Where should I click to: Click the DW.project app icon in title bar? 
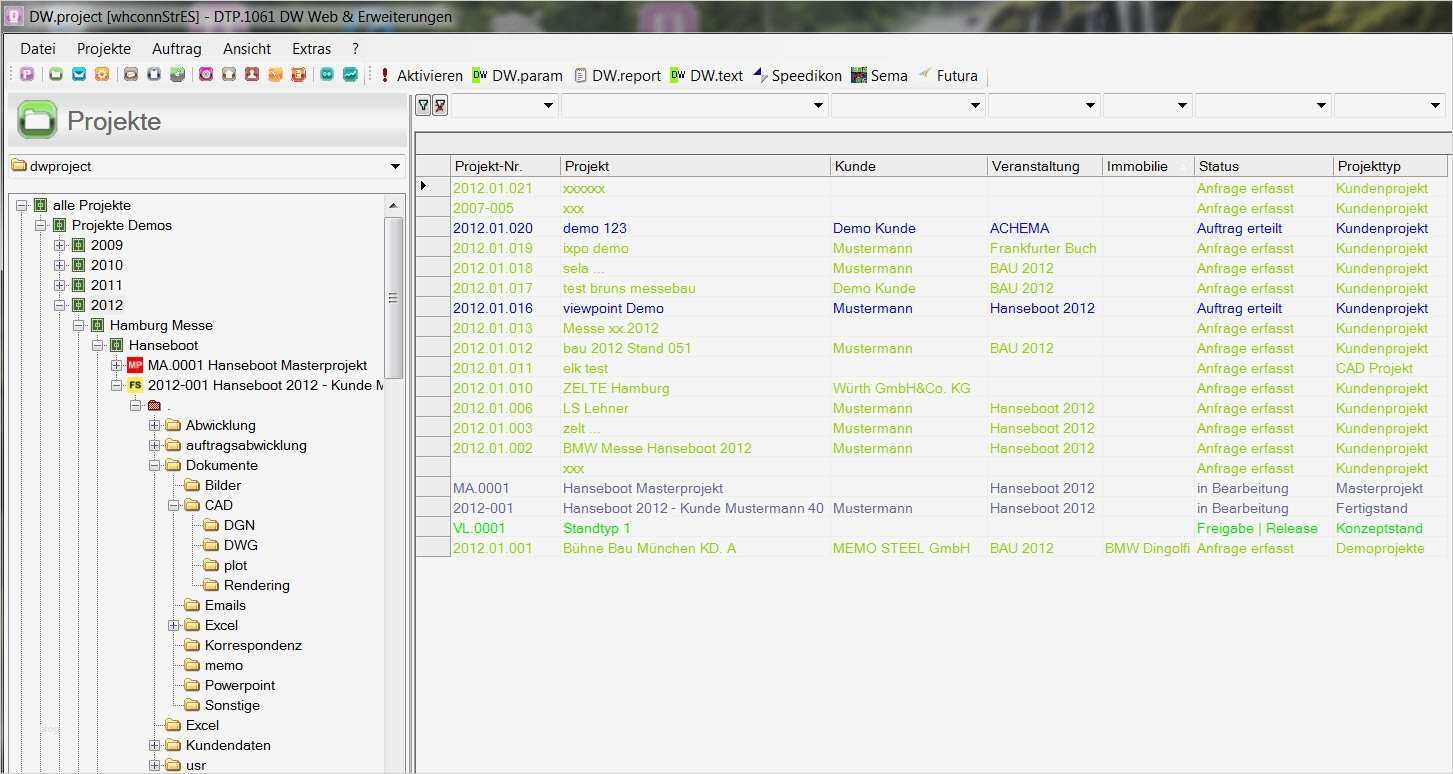click(14, 16)
